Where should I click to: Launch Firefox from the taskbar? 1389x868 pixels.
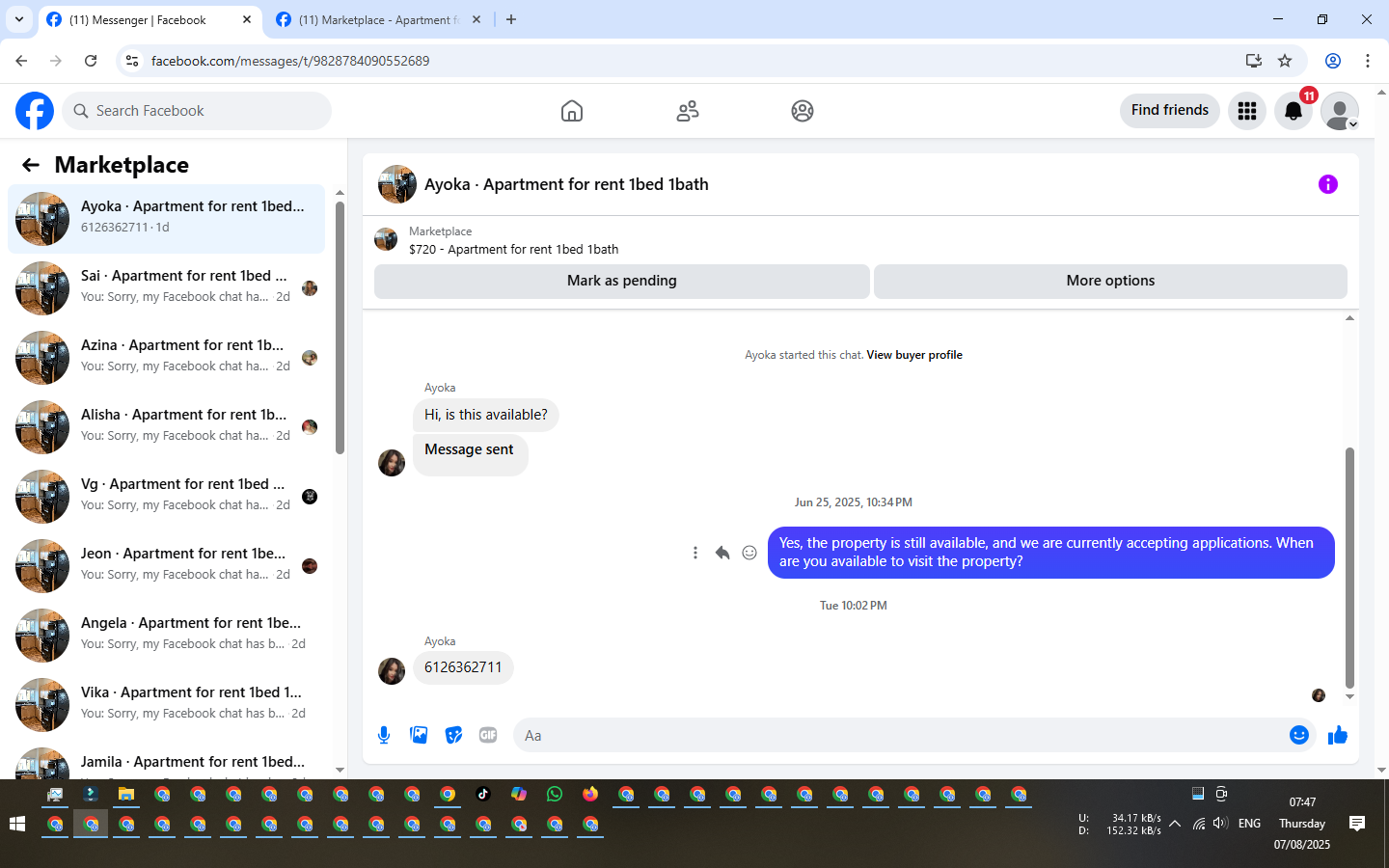[x=590, y=794]
